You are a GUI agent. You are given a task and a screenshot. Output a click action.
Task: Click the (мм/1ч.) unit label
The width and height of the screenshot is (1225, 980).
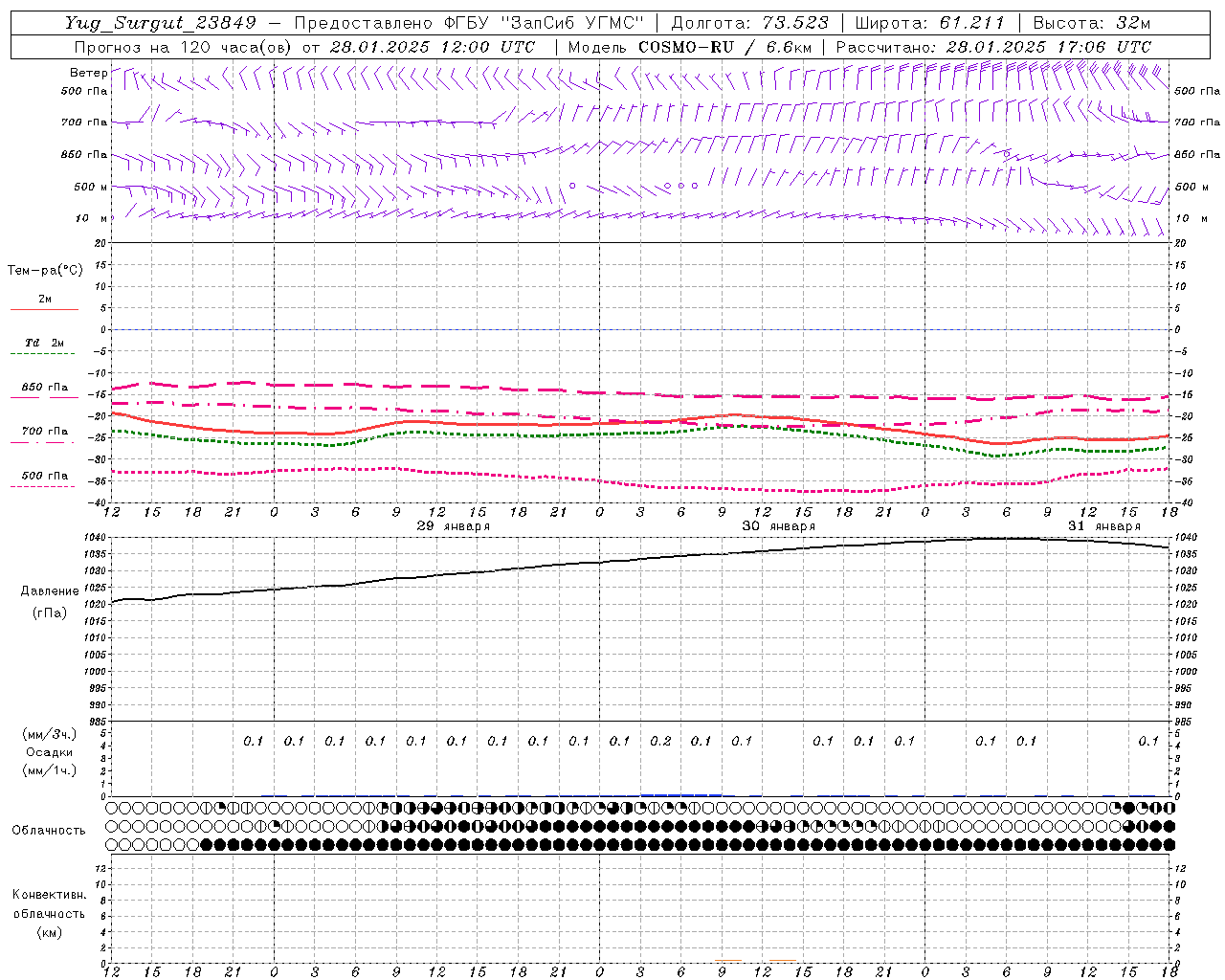tap(50, 770)
